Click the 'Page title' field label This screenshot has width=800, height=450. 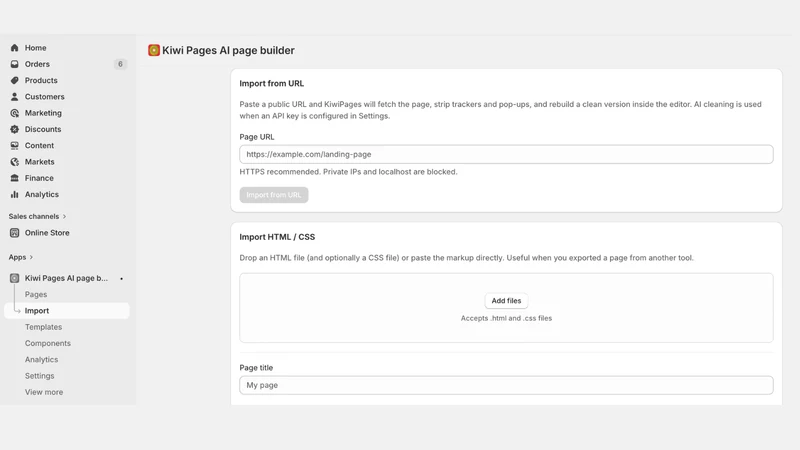coord(256,368)
